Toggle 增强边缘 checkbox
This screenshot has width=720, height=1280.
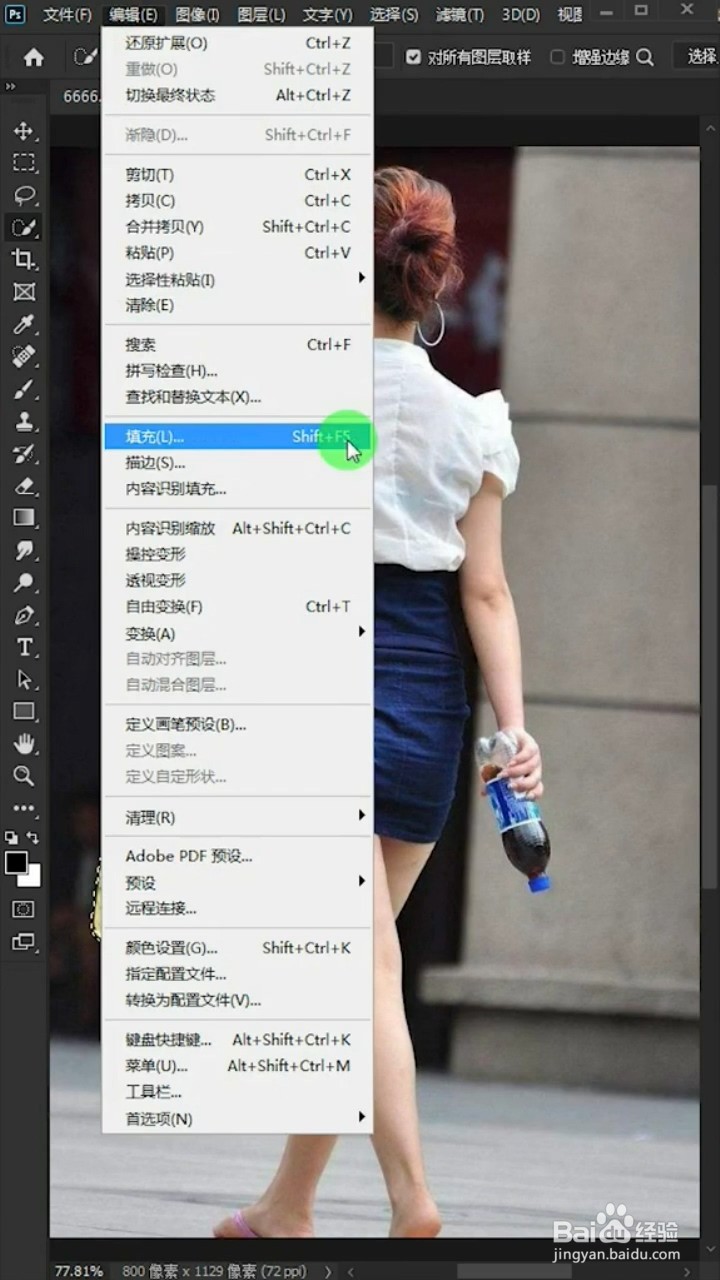(557, 57)
